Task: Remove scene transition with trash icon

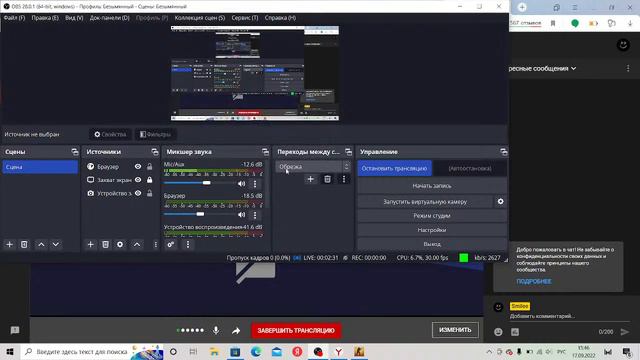Action: coord(327,179)
